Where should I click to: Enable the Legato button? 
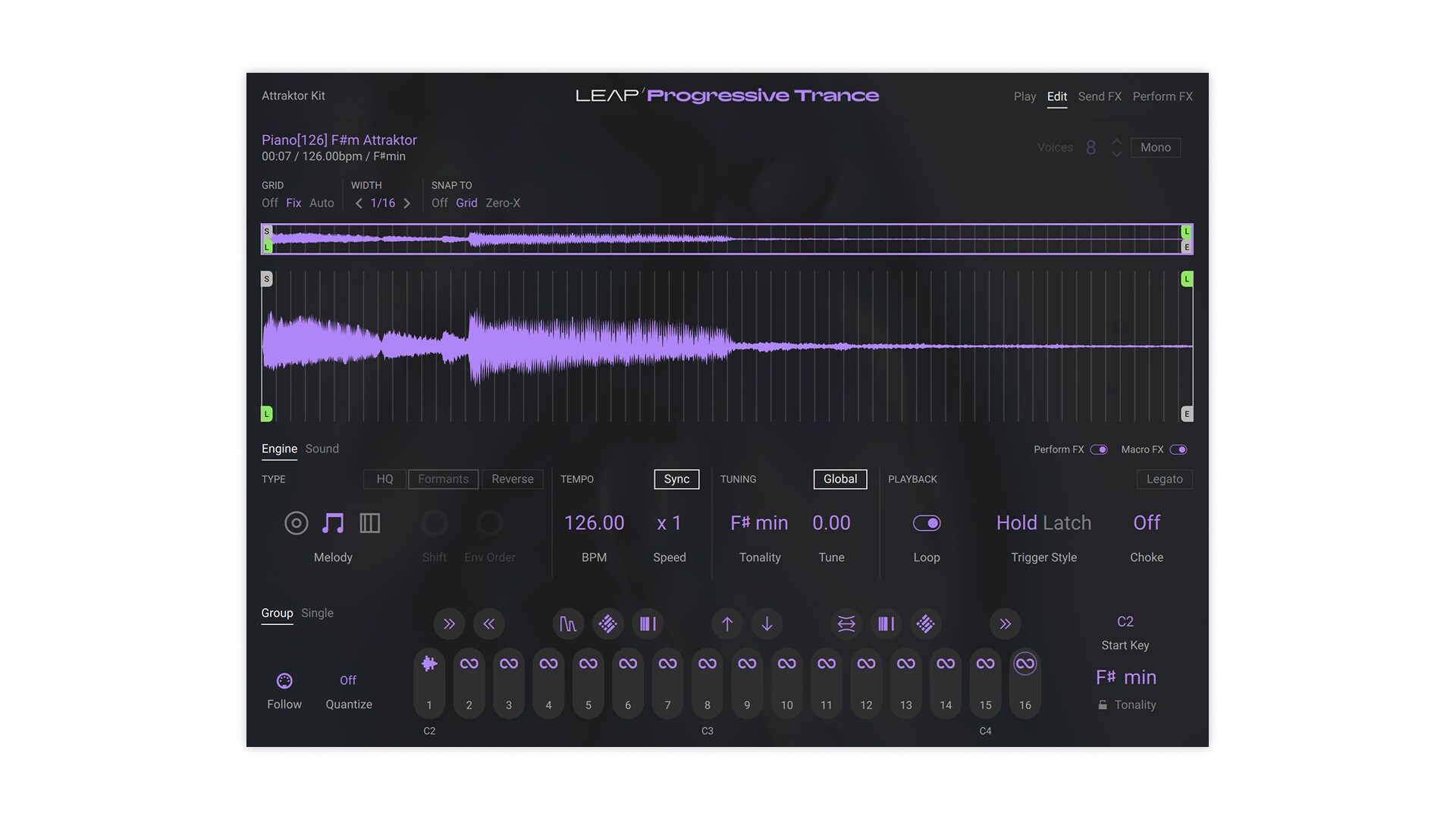click(x=1164, y=479)
